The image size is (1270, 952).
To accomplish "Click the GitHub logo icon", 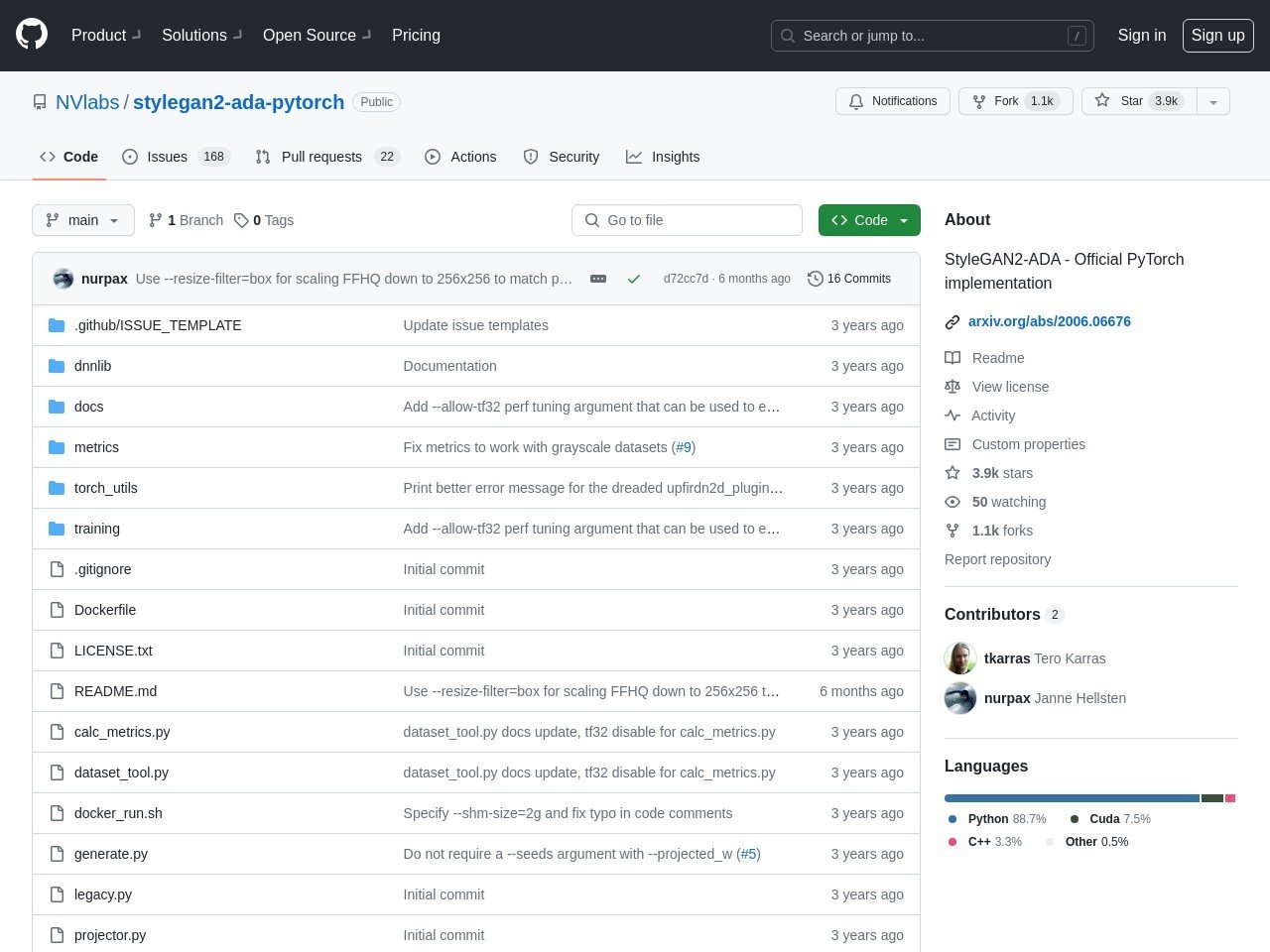I will click(x=32, y=35).
